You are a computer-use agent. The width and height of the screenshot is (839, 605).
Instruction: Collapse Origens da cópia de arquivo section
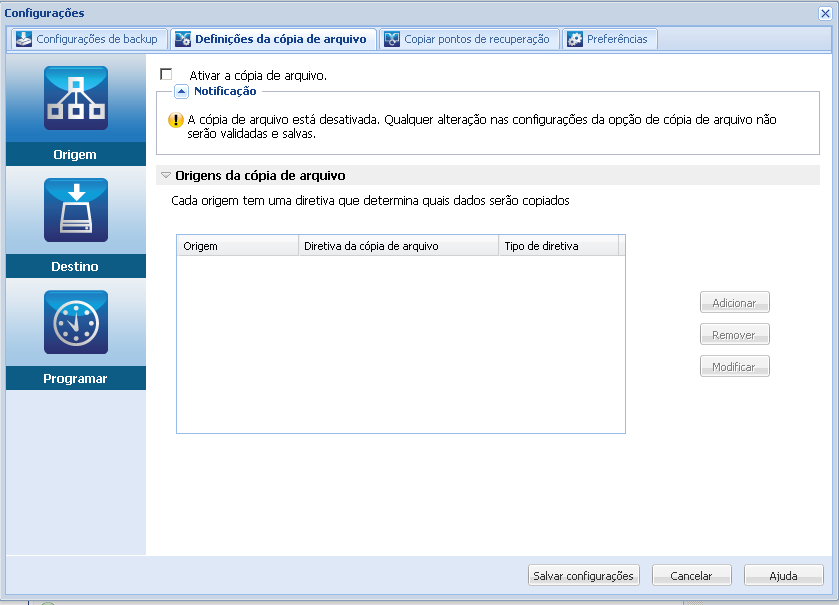pyautogui.click(x=166, y=175)
